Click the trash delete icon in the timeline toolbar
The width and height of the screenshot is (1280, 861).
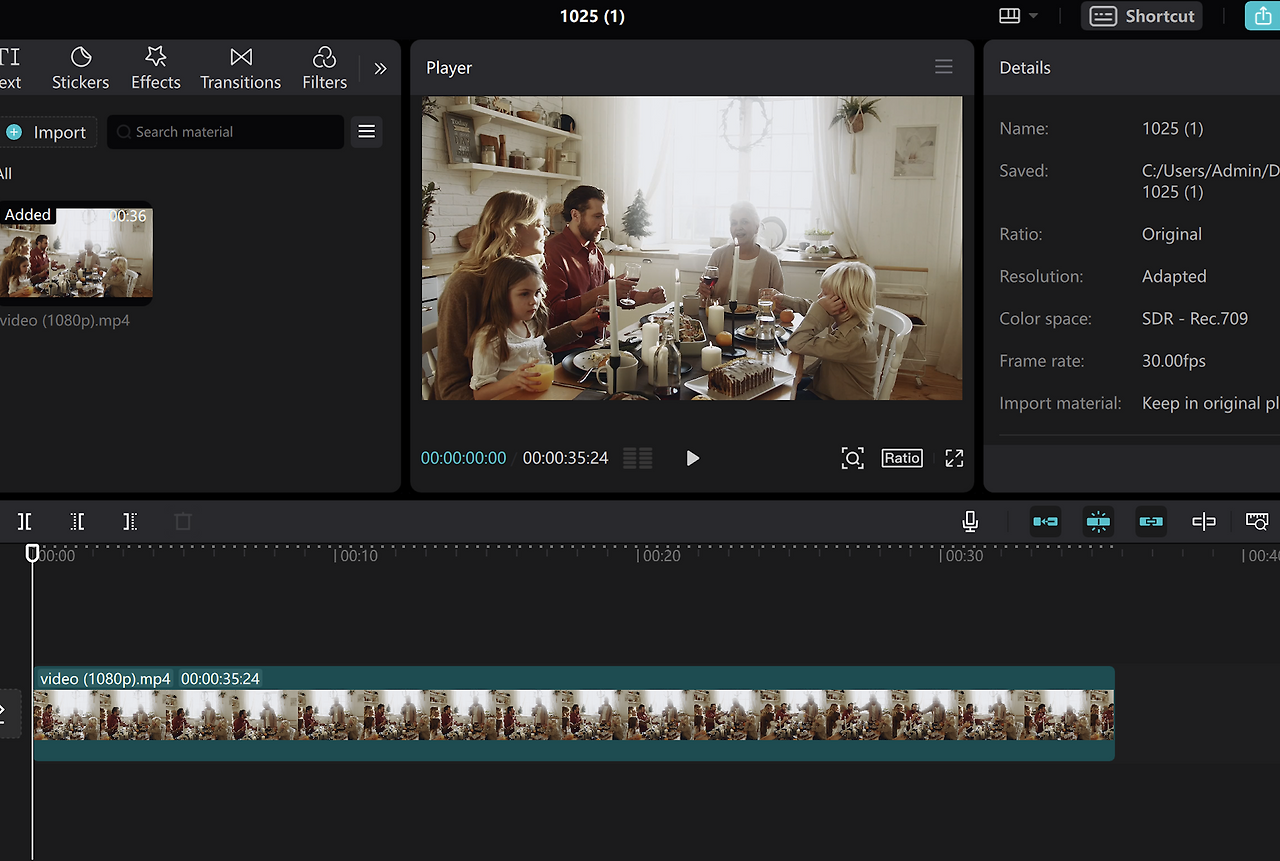coord(182,521)
